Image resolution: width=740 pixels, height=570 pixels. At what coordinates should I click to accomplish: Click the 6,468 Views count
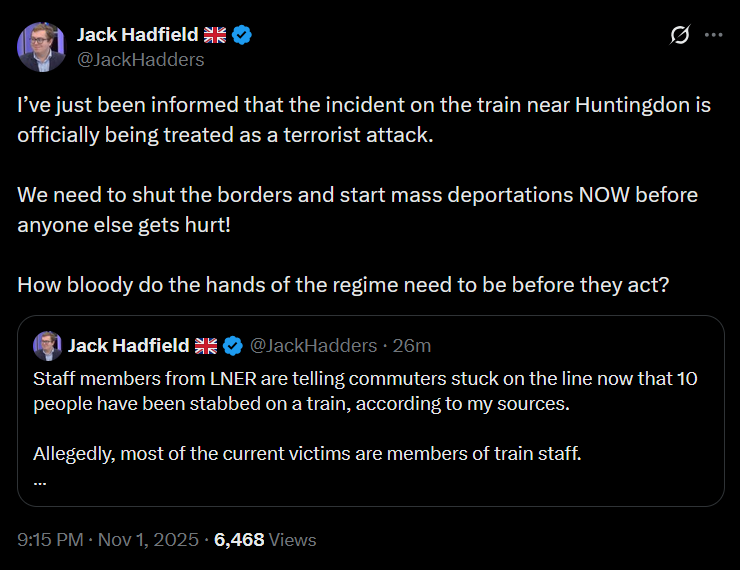(265, 540)
